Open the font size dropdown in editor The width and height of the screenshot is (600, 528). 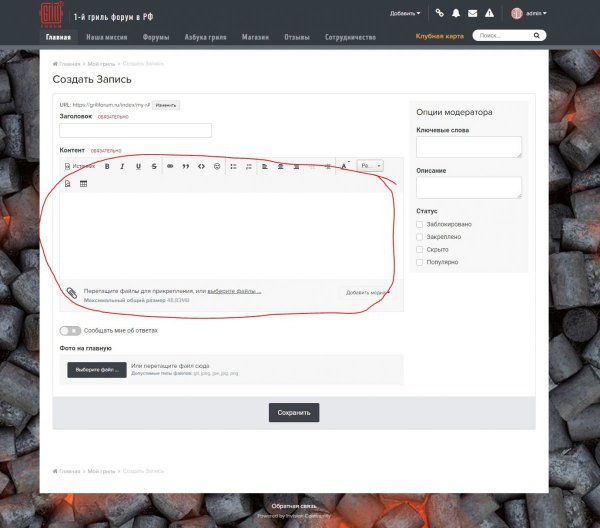point(371,166)
